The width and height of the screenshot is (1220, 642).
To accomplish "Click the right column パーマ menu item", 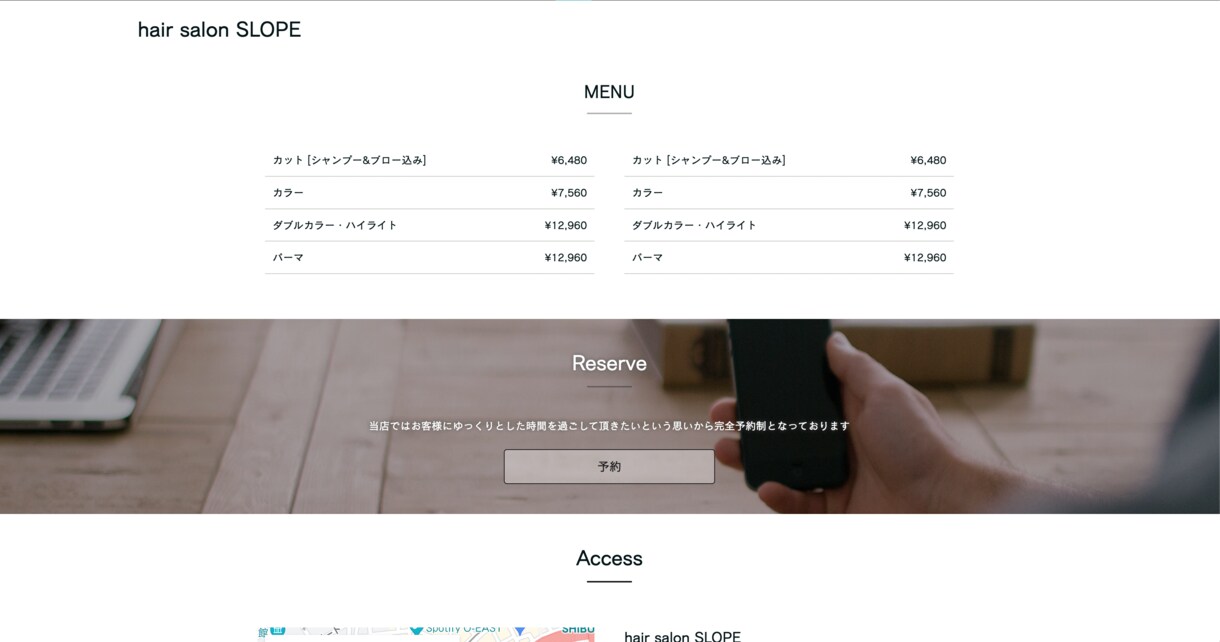I will (789, 257).
